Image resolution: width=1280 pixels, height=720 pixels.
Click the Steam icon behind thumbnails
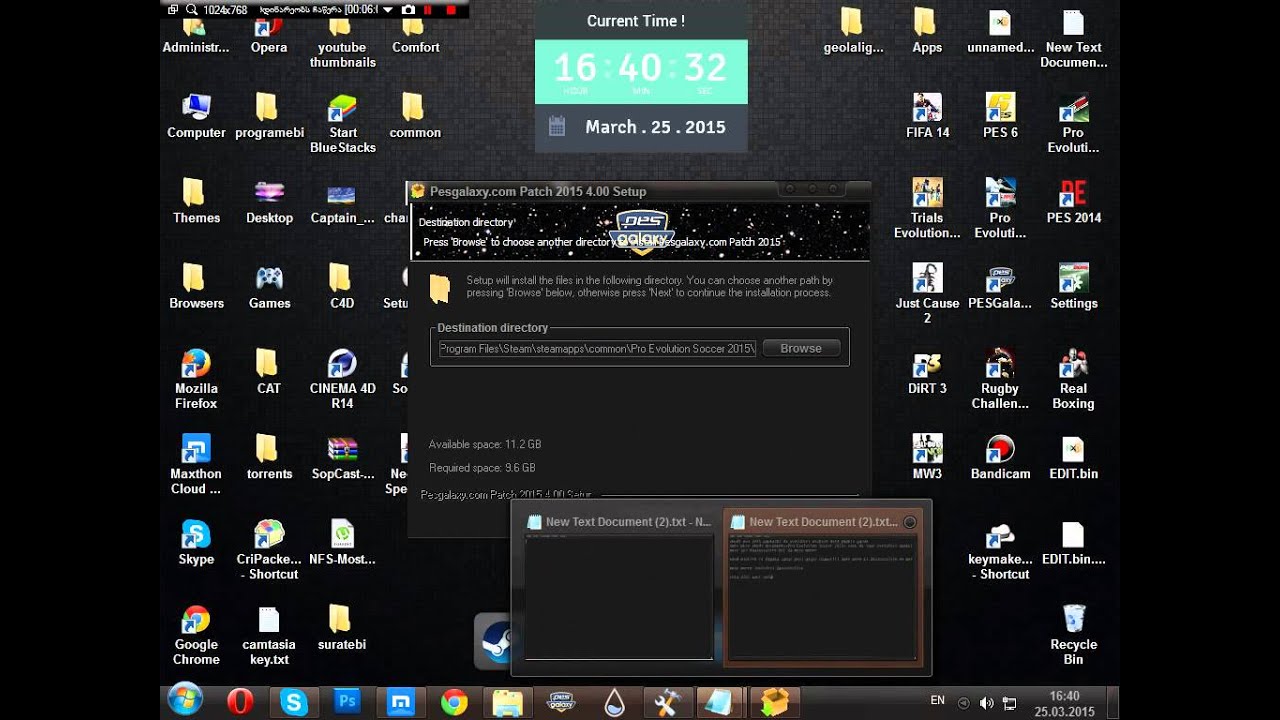tap(494, 640)
